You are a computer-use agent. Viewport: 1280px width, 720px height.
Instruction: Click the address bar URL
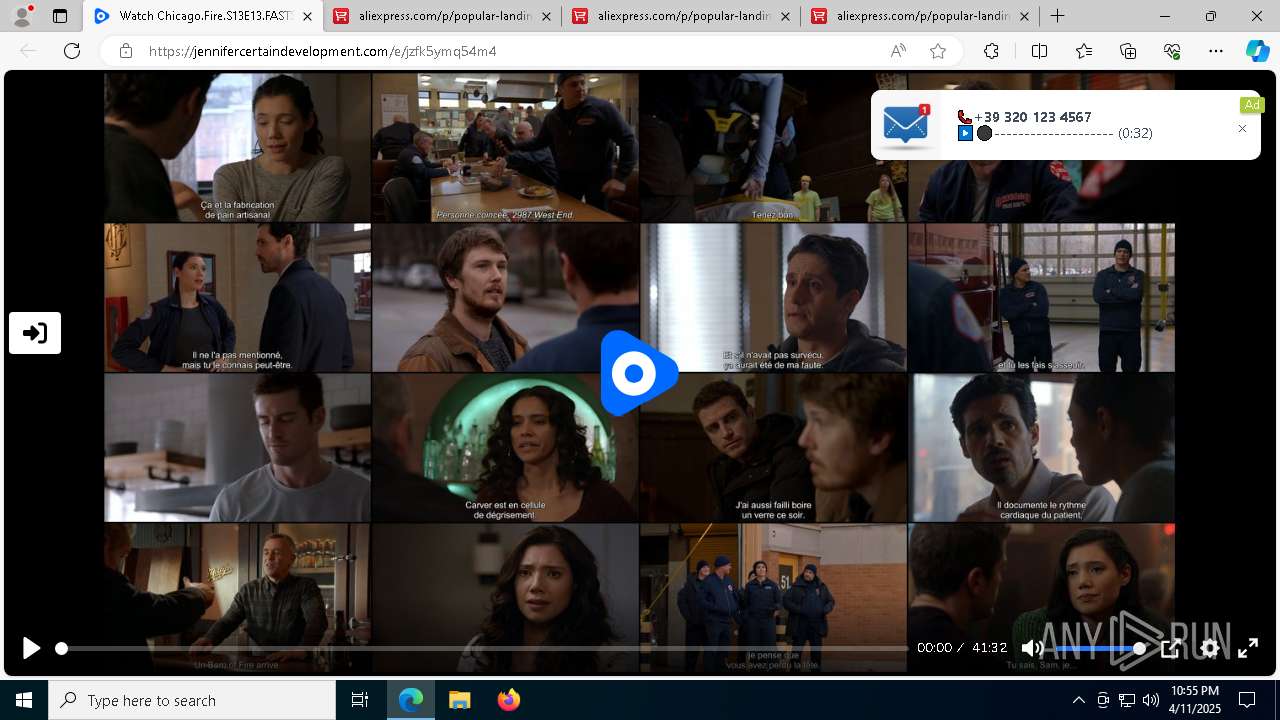322,51
